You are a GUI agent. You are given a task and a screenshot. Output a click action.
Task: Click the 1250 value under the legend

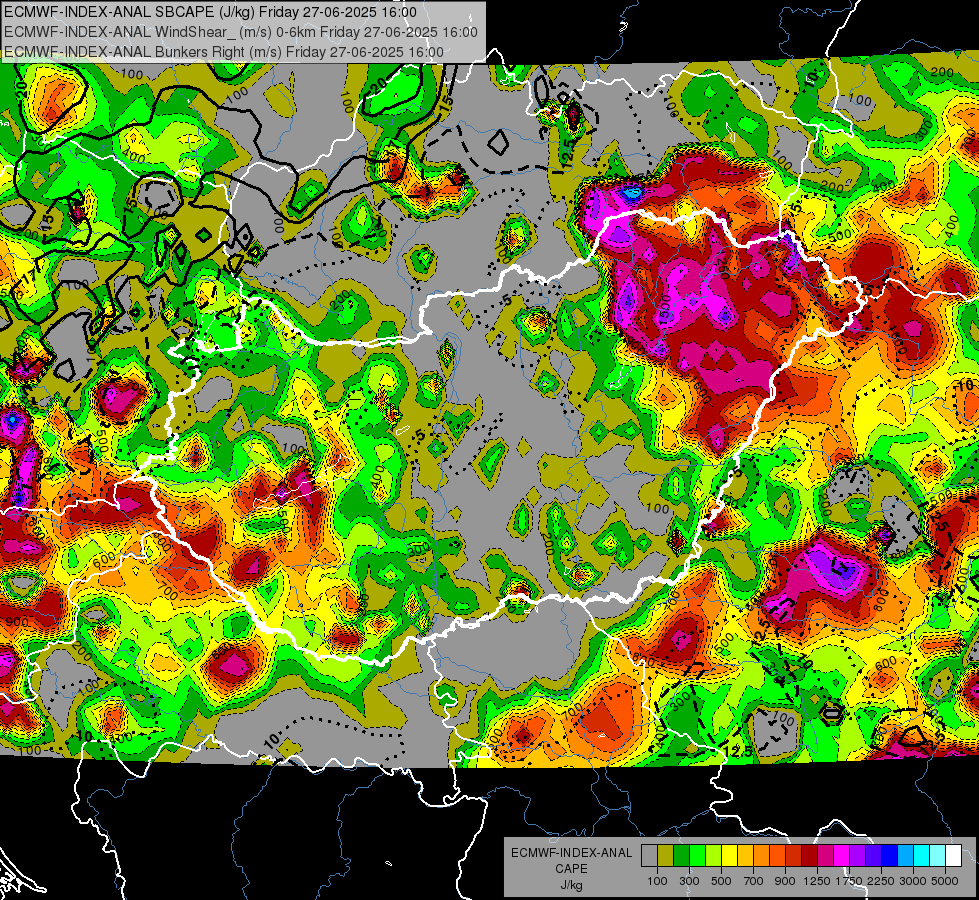point(817,881)
